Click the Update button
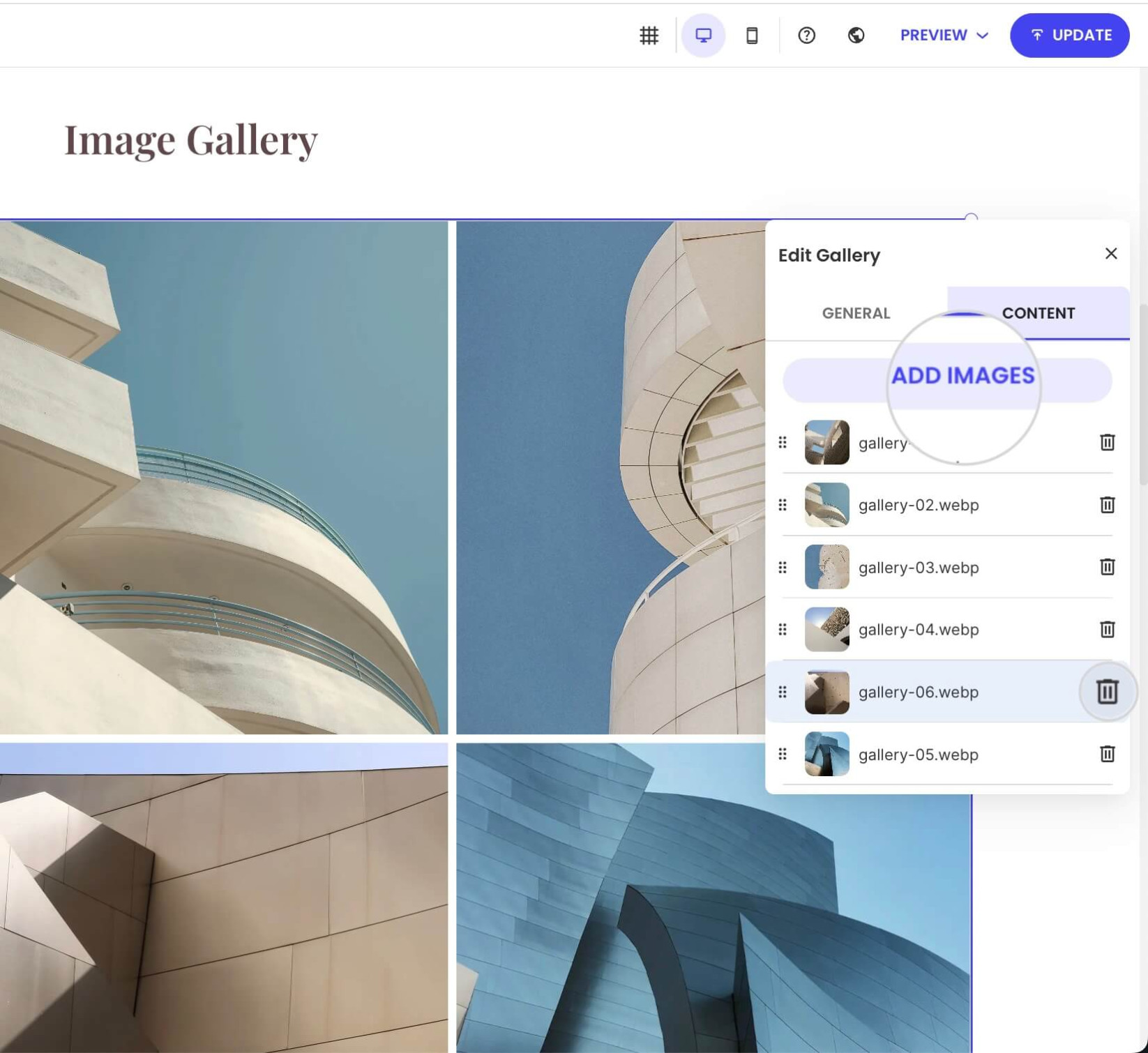This screenshot has height=1053, width=1148. [1069, 35]
